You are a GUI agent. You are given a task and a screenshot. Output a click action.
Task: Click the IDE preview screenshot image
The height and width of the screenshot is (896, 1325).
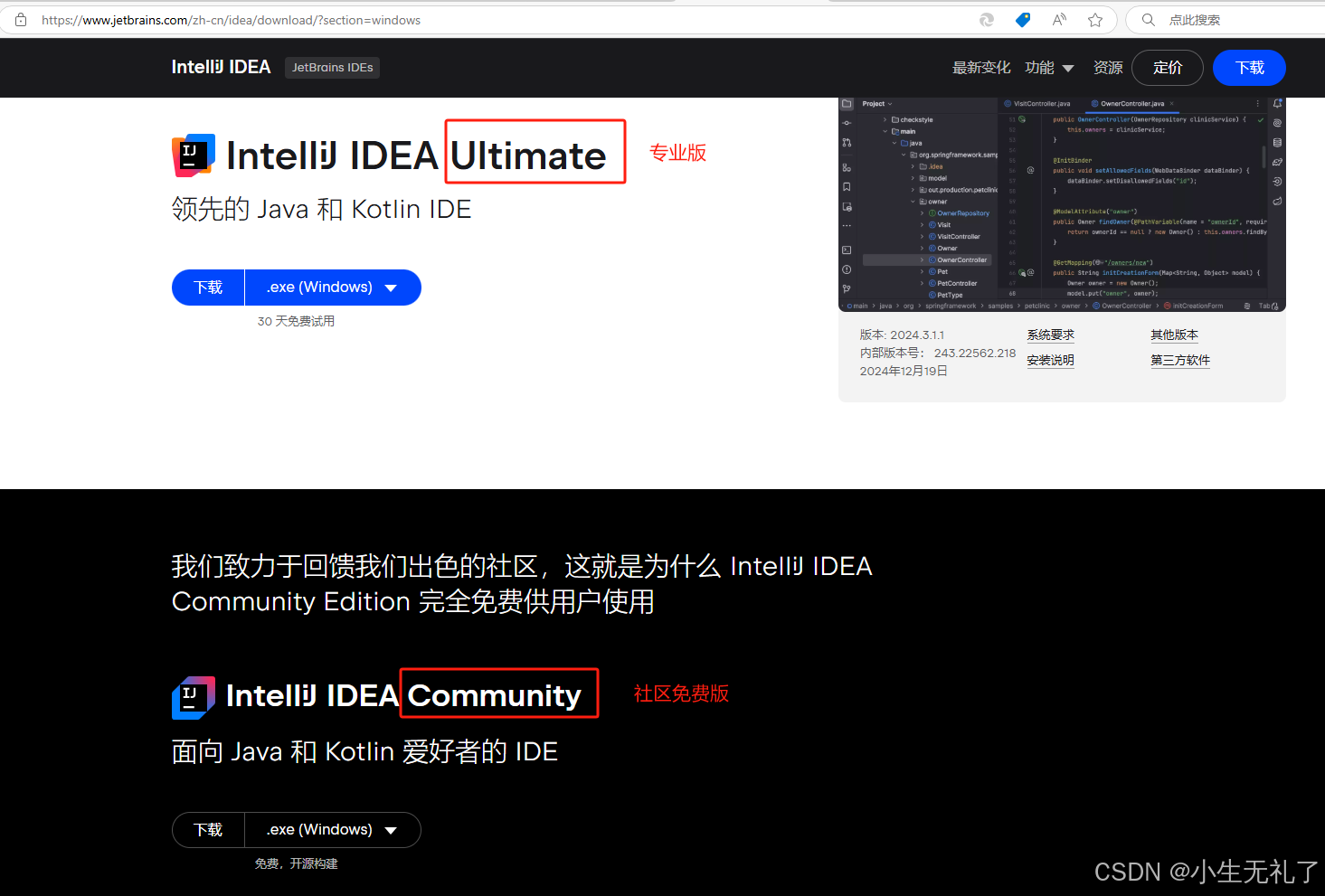coord(1062,204)
